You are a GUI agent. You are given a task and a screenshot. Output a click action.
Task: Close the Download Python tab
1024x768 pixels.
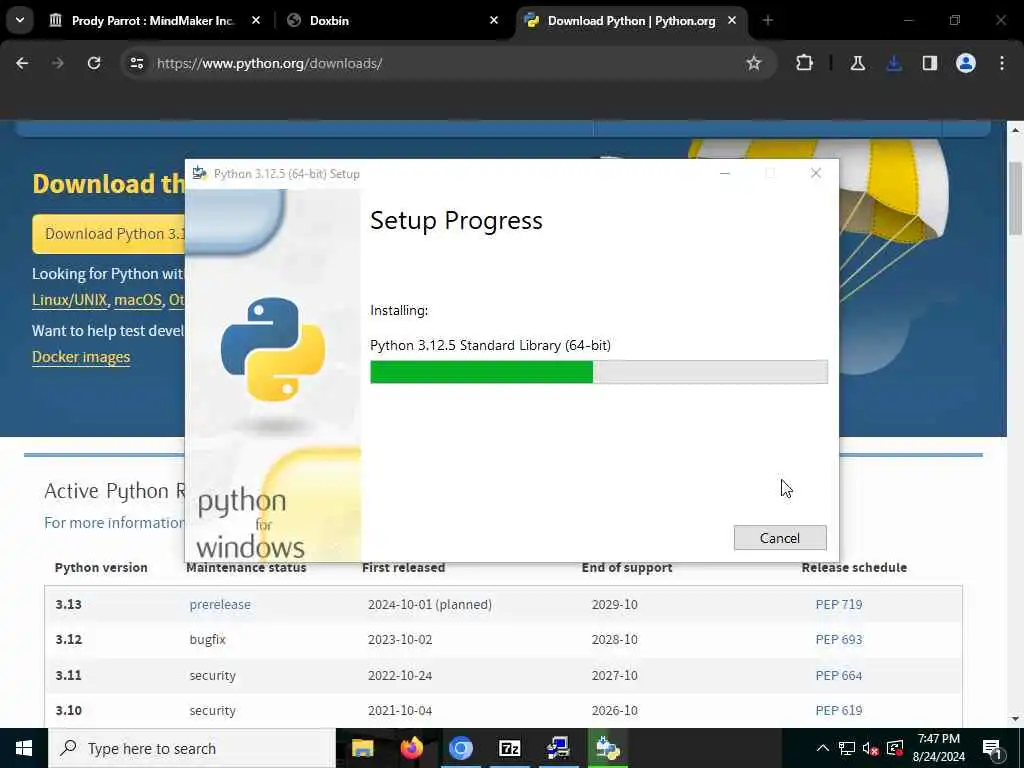tap(732, 21)
